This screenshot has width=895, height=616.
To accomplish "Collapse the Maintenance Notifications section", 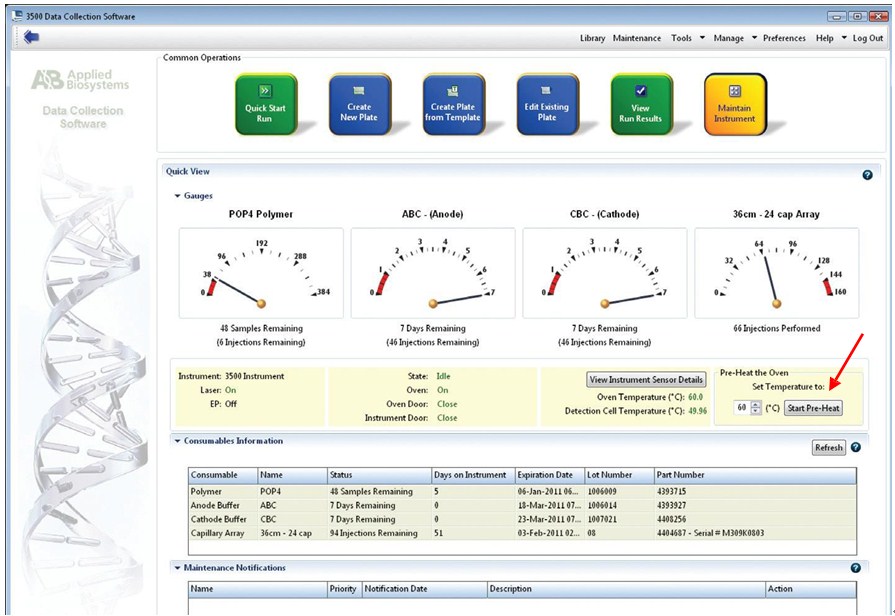I will tap(178, 568).
